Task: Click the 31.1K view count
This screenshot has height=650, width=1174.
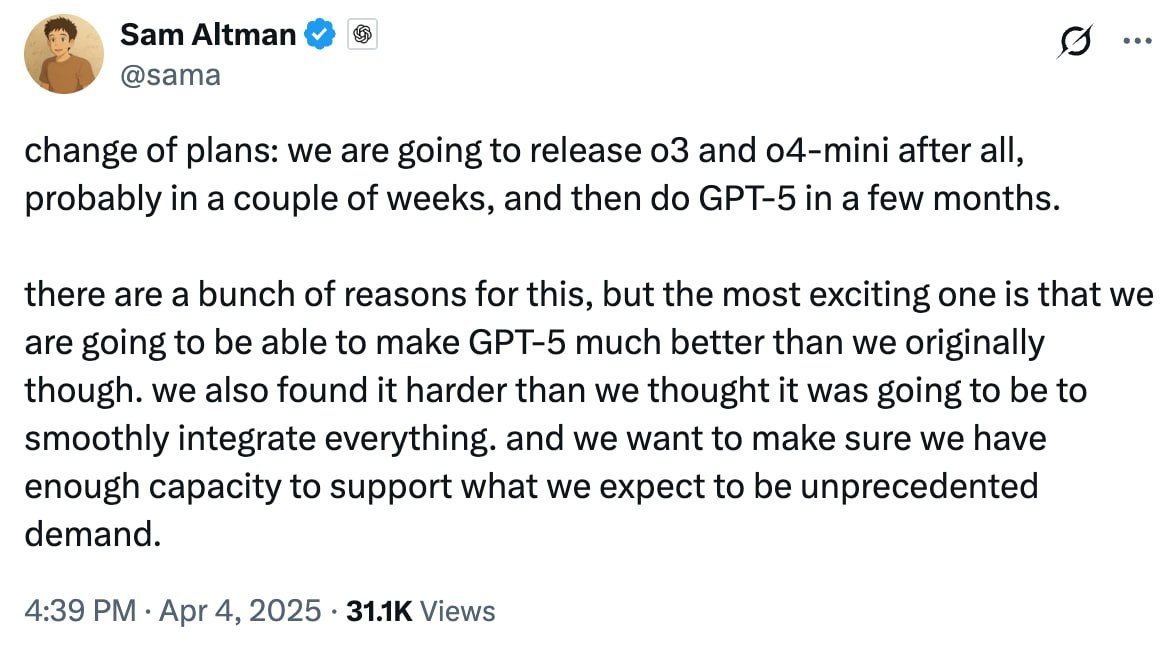Action: [x=379, y=611]
